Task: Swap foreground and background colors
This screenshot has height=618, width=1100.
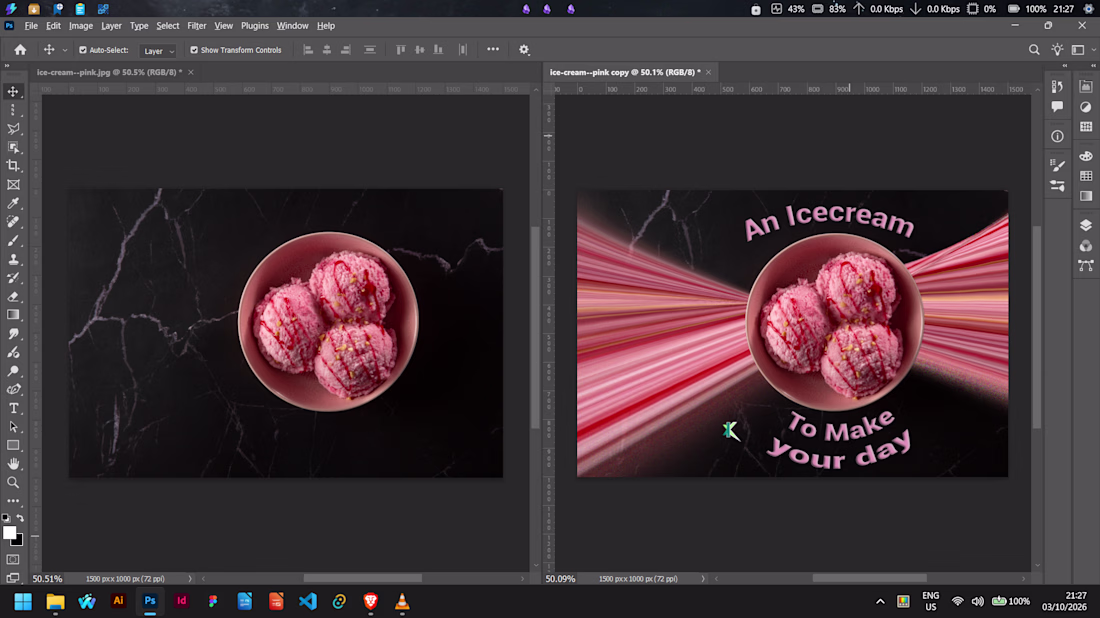Action: 20,518
